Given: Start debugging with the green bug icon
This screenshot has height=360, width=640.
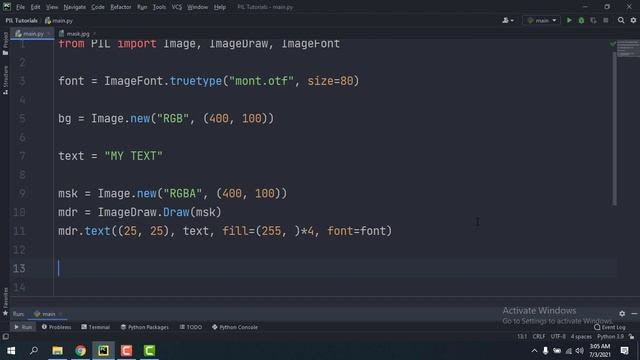Looking at the screenshot, I should coord(581,20).
